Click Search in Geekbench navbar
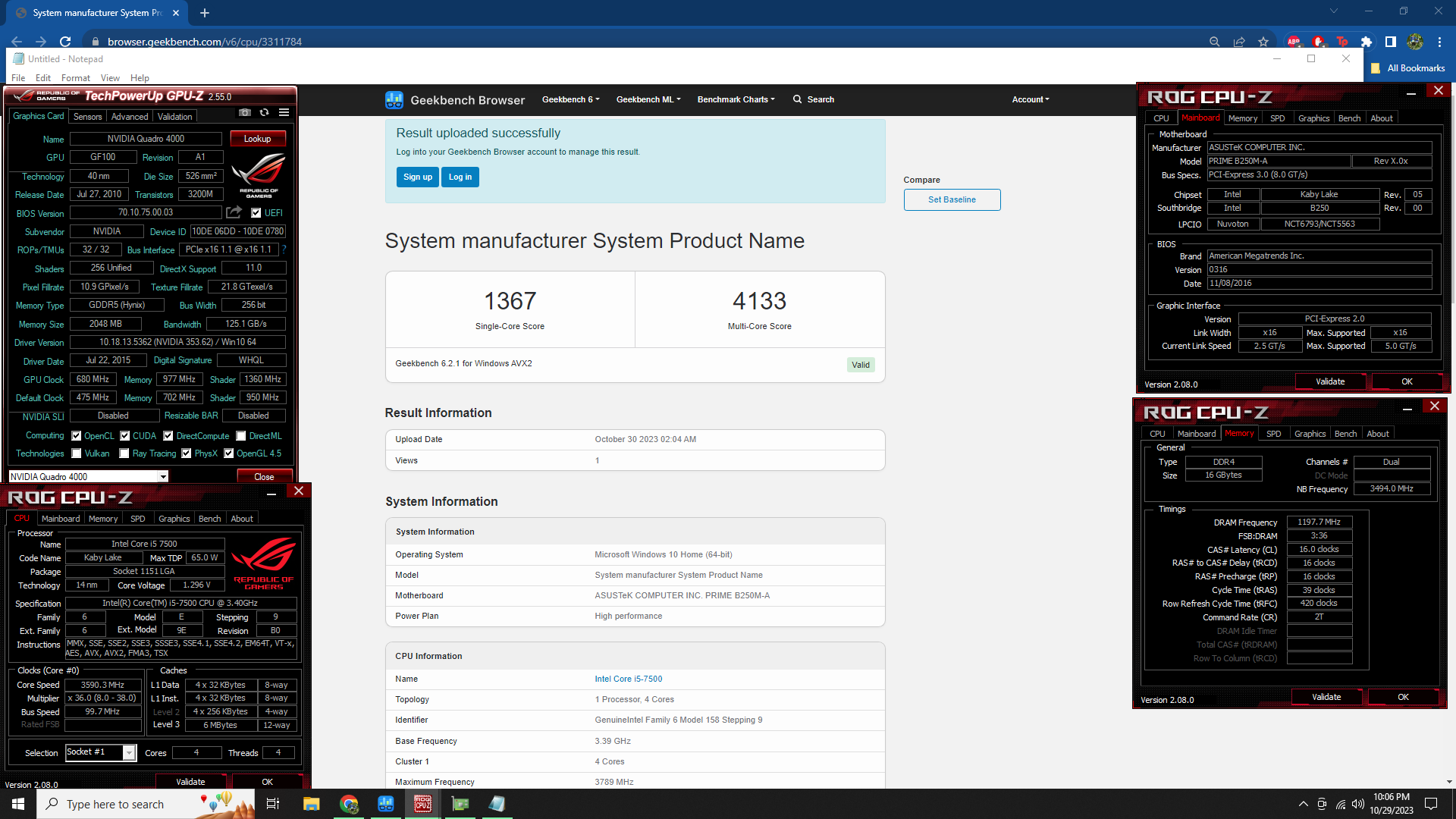 point(814,99)
